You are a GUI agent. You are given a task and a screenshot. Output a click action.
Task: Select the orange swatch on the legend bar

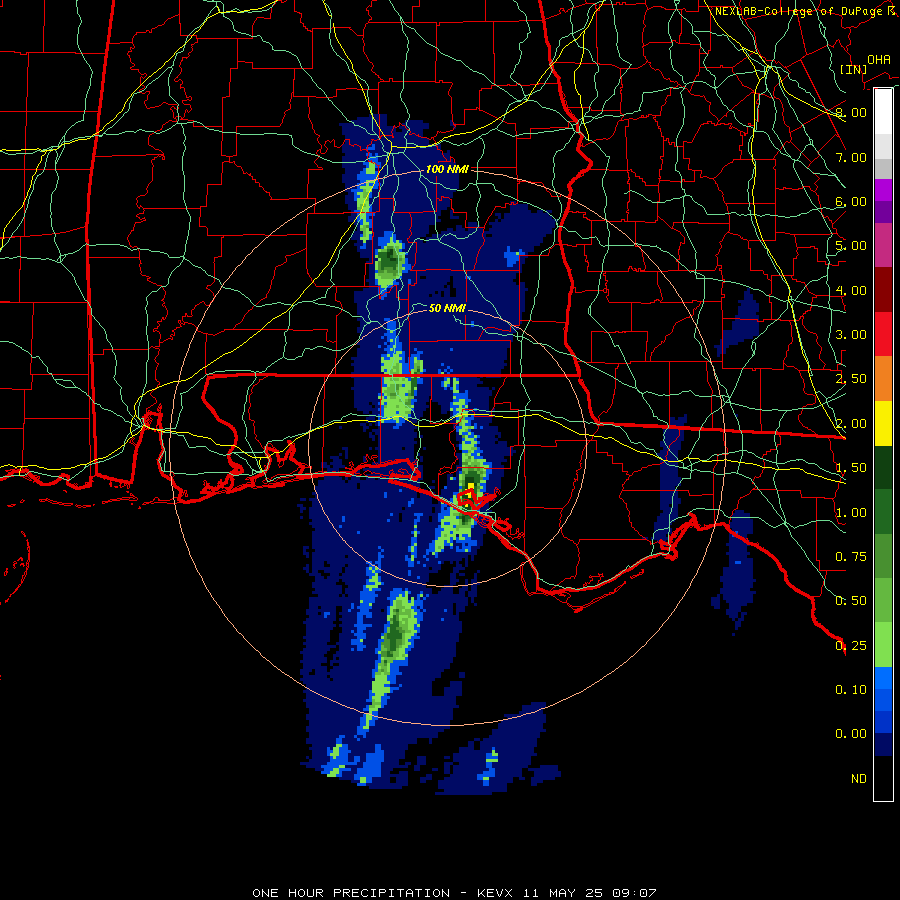click(883, 378)
